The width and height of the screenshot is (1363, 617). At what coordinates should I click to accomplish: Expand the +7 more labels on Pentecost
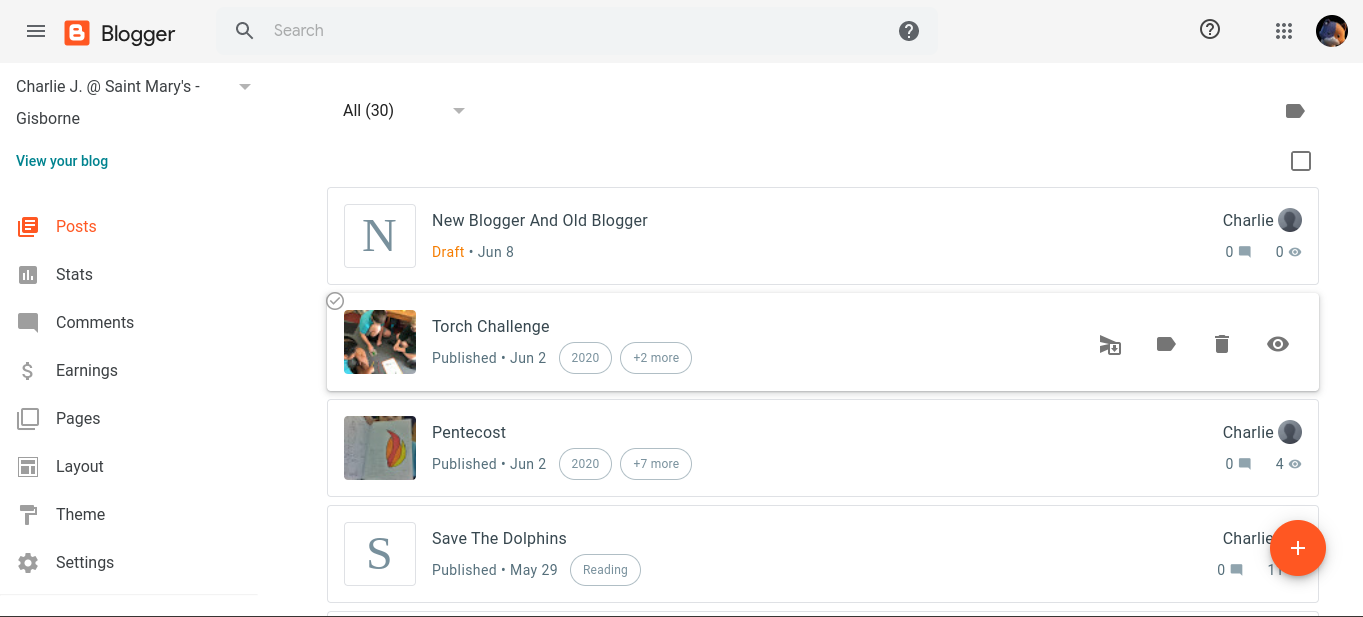(x=655, y=464)
